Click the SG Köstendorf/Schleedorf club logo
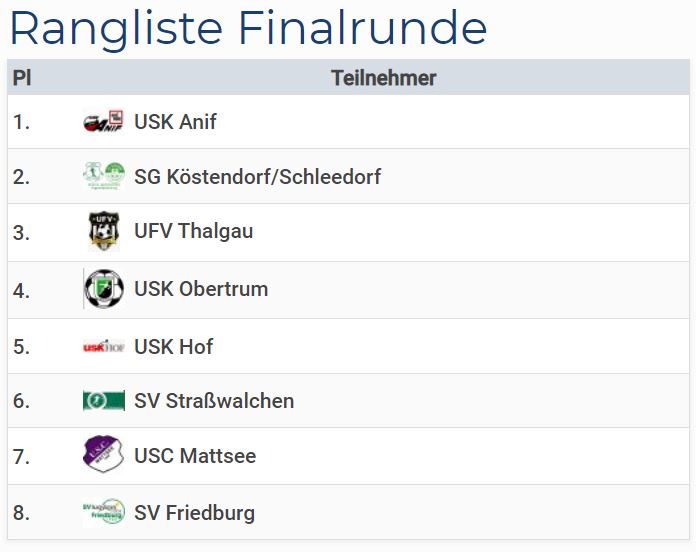 [x=103, y=176]
